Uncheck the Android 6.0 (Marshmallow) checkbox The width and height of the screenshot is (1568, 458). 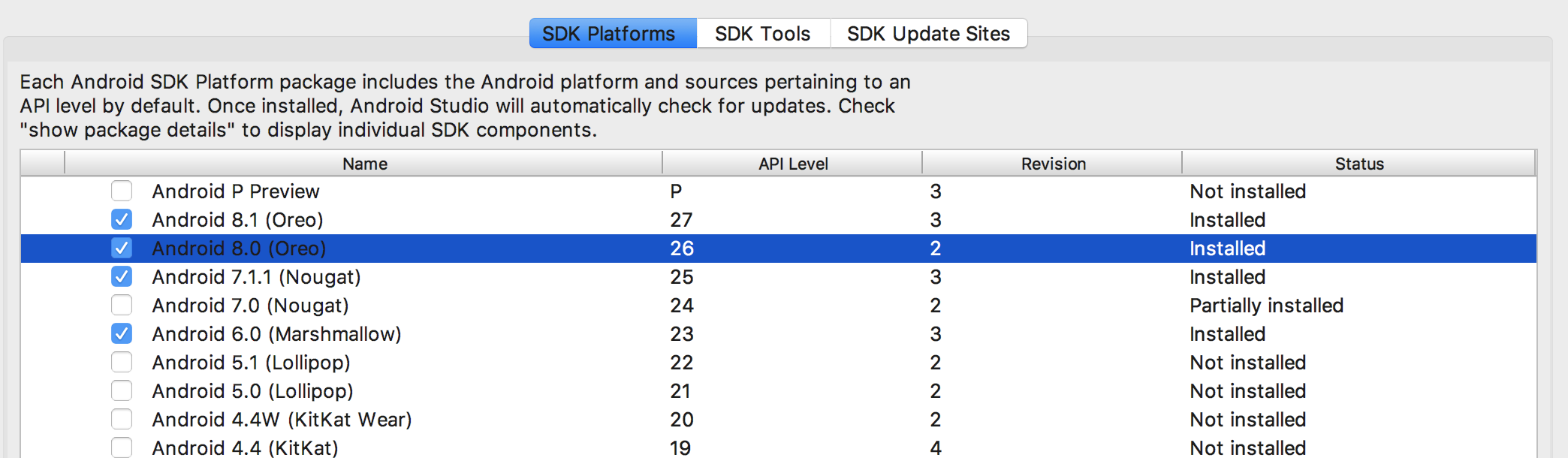click(x=122, y=333)
